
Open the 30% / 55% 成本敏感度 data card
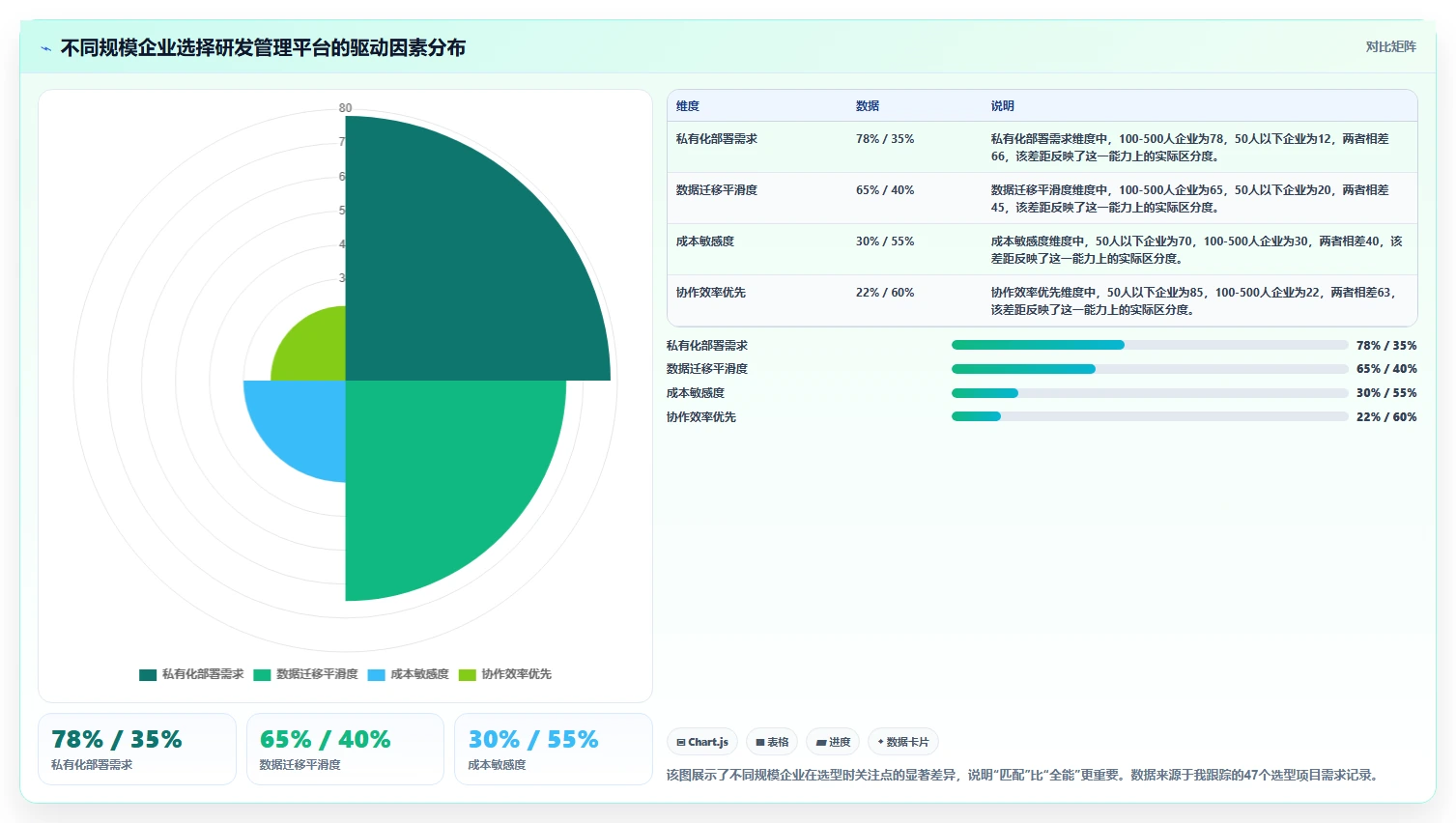coord(554,750)
